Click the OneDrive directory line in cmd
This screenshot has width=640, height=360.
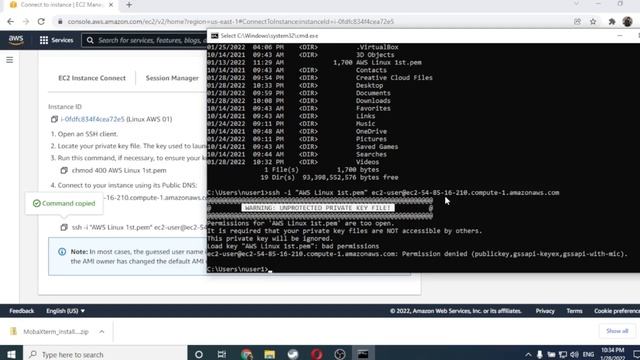pos(297,131)
